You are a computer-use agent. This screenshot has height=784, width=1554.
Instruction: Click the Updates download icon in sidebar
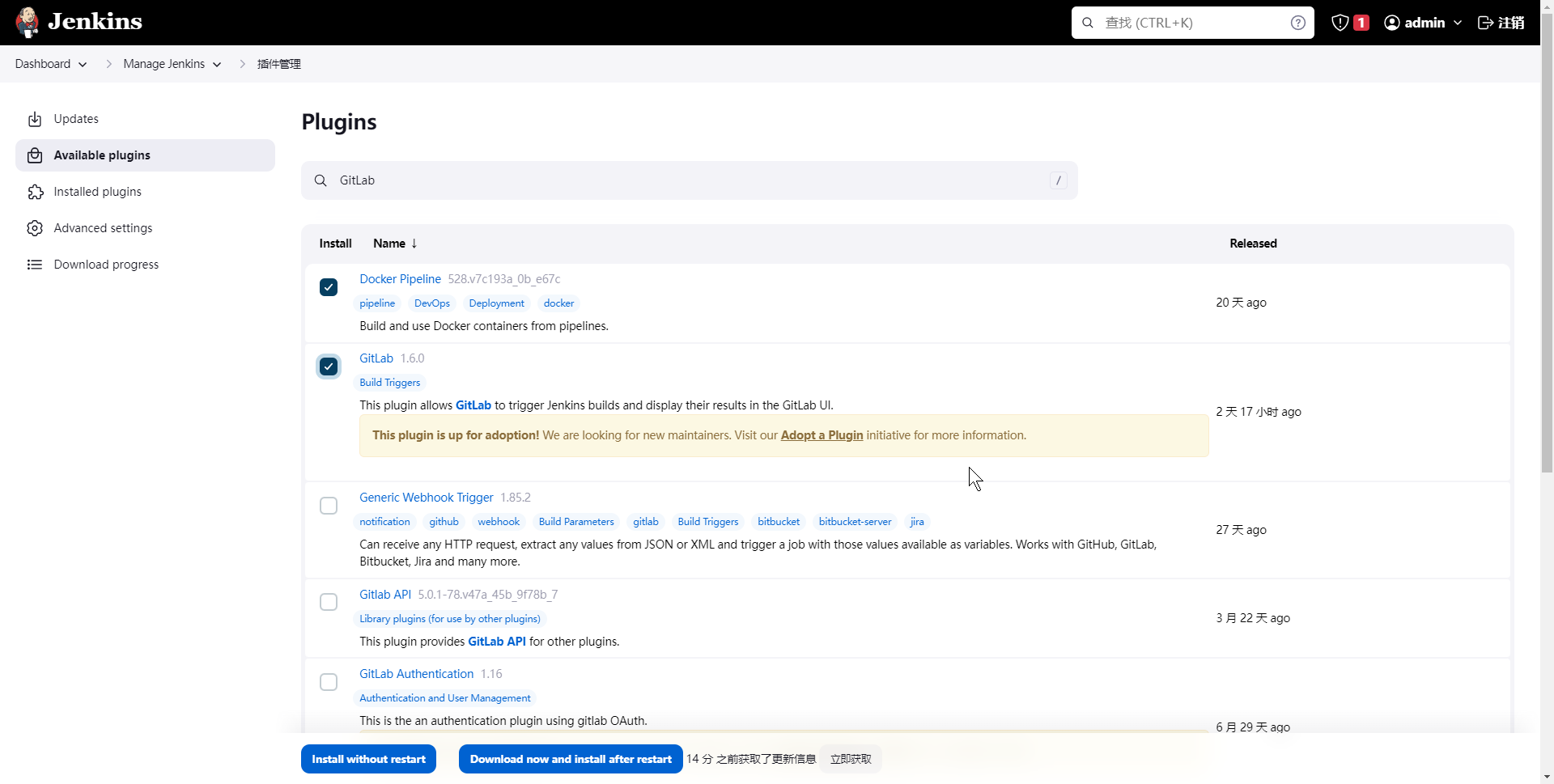coord(35,119)
